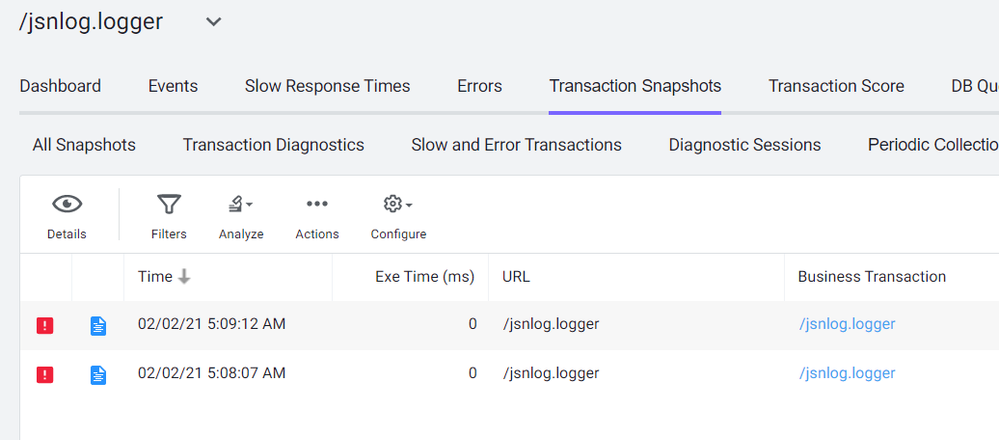The image size is (999, 440).
Task: Click red error icon for 5:08:07 snapshot
Action: [45, 374]
